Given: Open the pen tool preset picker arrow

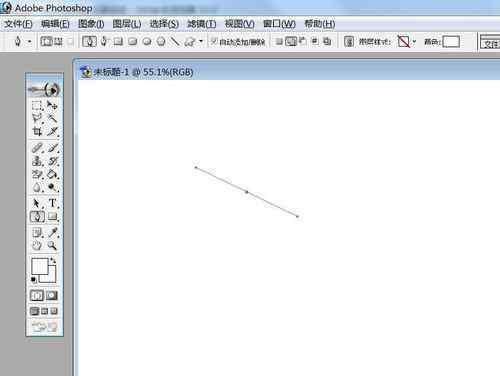Looking at the screenshot, I should point(29,42).
